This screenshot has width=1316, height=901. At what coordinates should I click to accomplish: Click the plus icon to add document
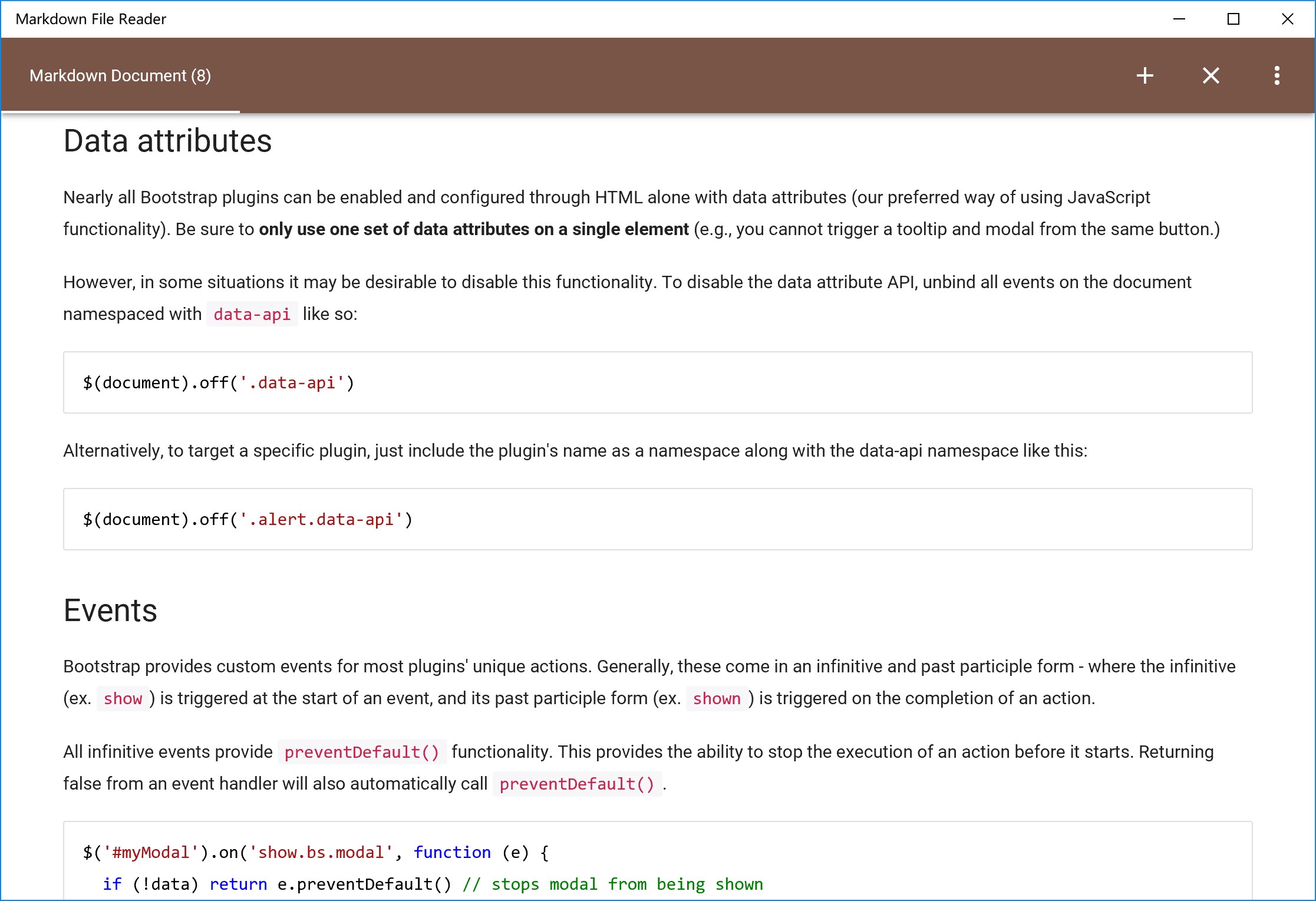click(x=1145, y=75)
